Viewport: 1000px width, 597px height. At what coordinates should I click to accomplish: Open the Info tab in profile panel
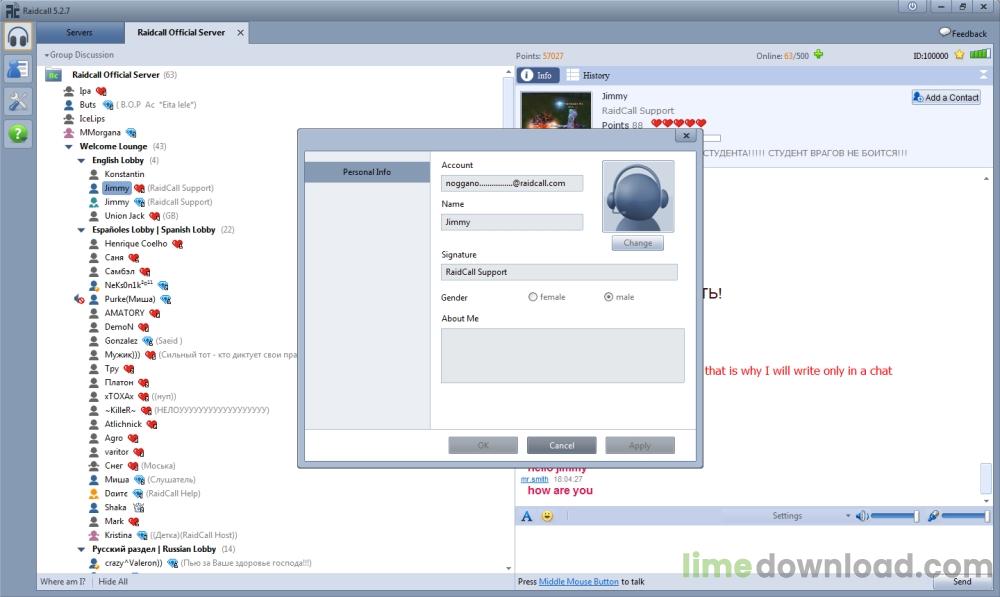pos(538,75)
